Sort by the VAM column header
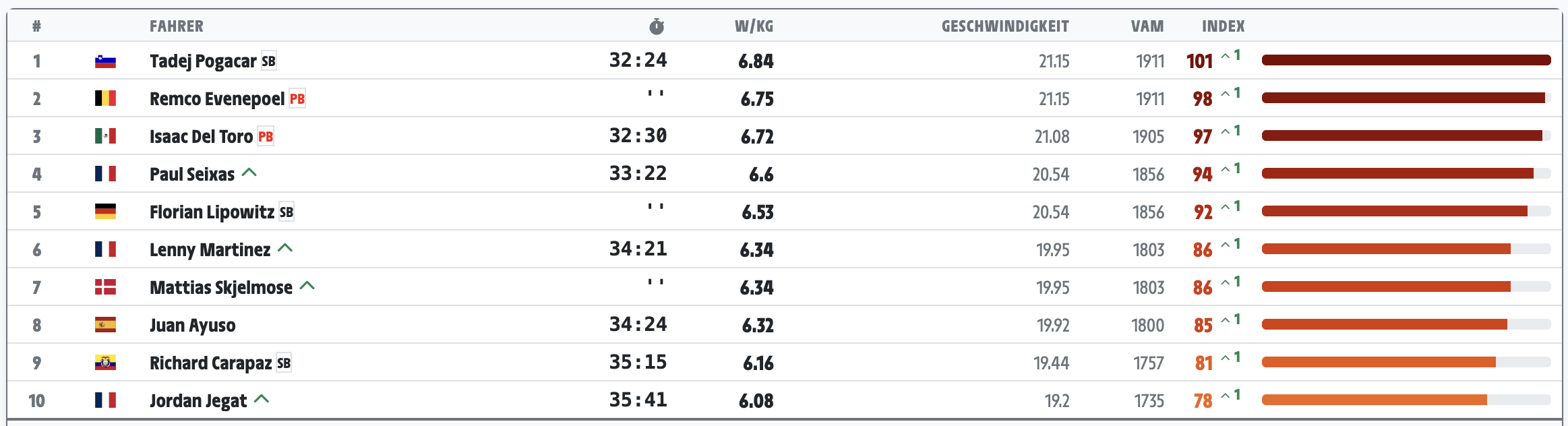This screenshot has height=426, width=1568. pos(1147,26)
